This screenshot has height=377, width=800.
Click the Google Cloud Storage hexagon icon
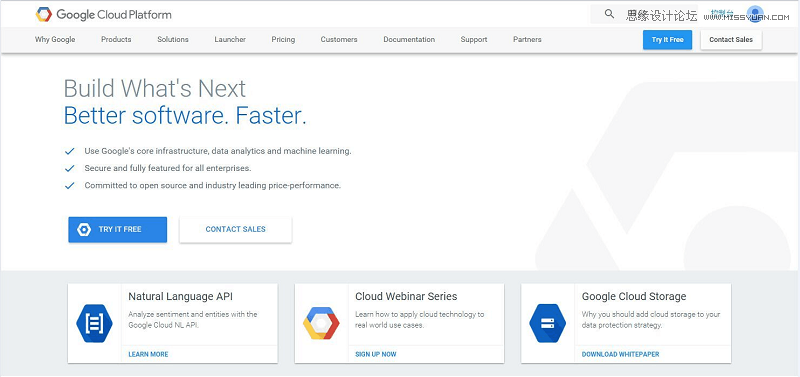click(x=547, y=323)
